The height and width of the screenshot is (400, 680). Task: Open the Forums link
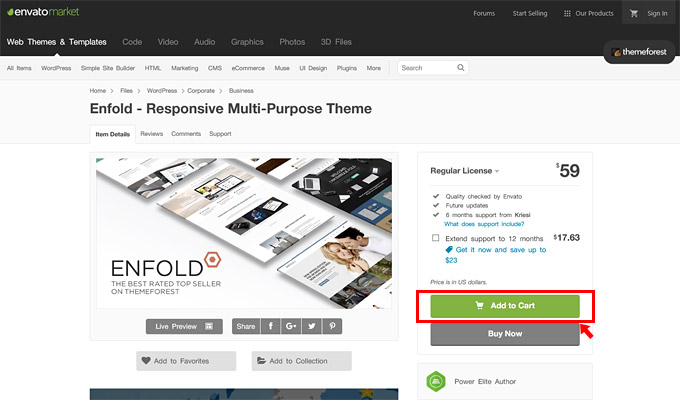pyautogui.click(x=484, y=13)
